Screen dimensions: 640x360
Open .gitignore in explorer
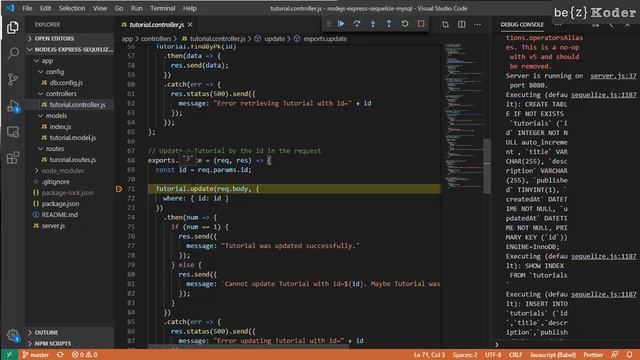[x=56, y=182]
